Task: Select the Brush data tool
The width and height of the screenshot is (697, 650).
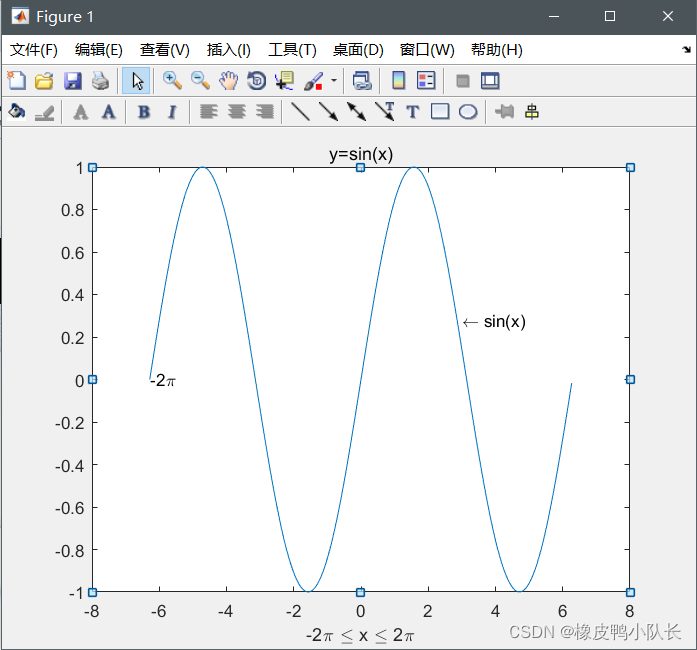Action: [x=313, y=81]
